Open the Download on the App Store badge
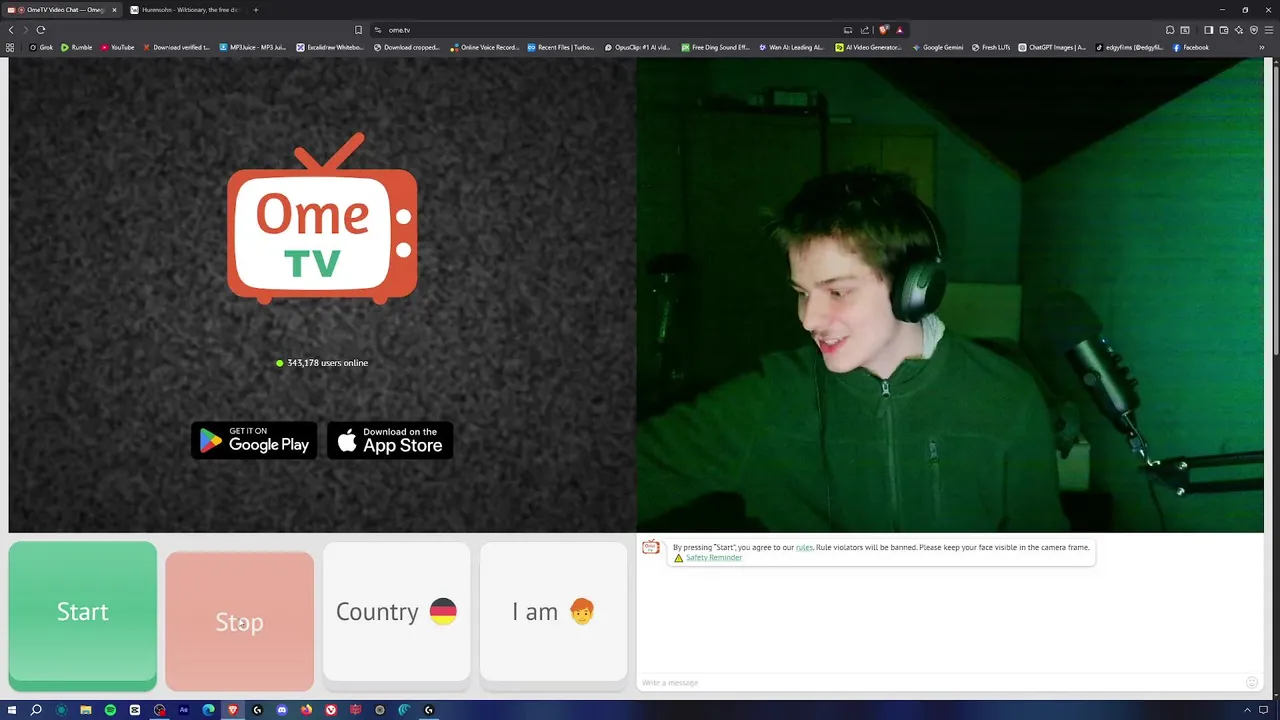 390,440
